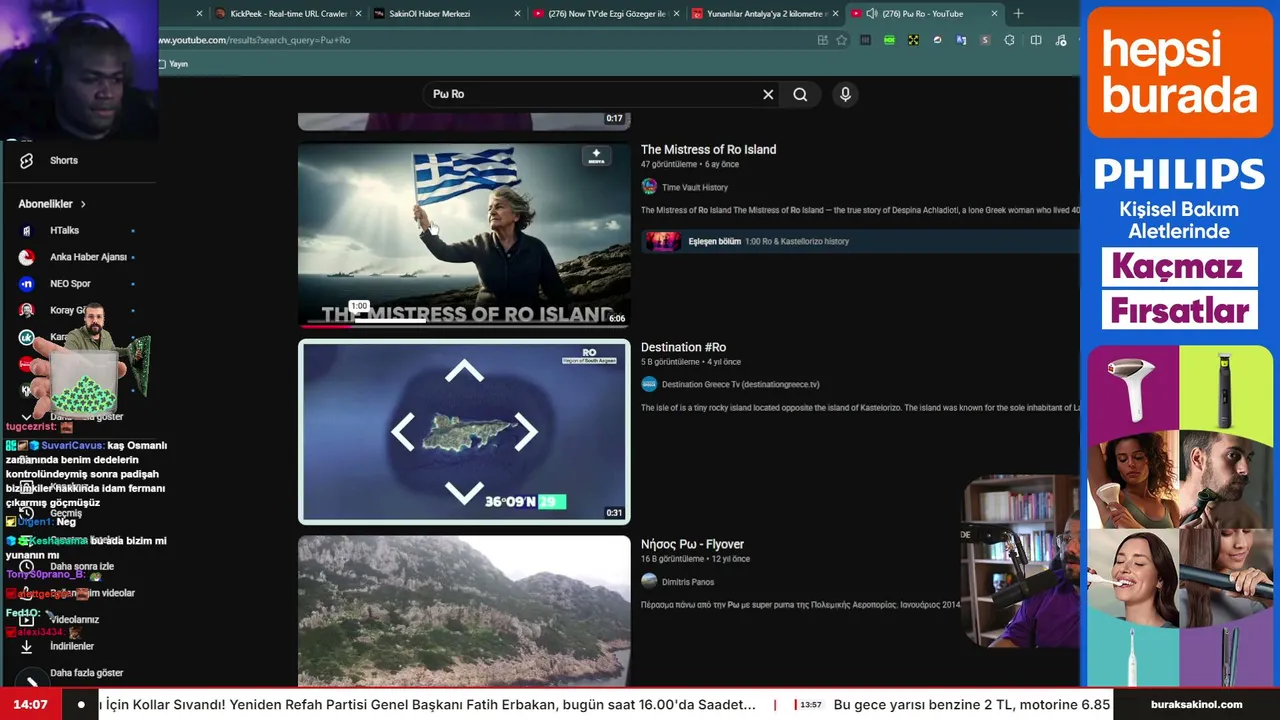Visit the Time Vault History channel name
The image size is (1280, 720).
695,187
